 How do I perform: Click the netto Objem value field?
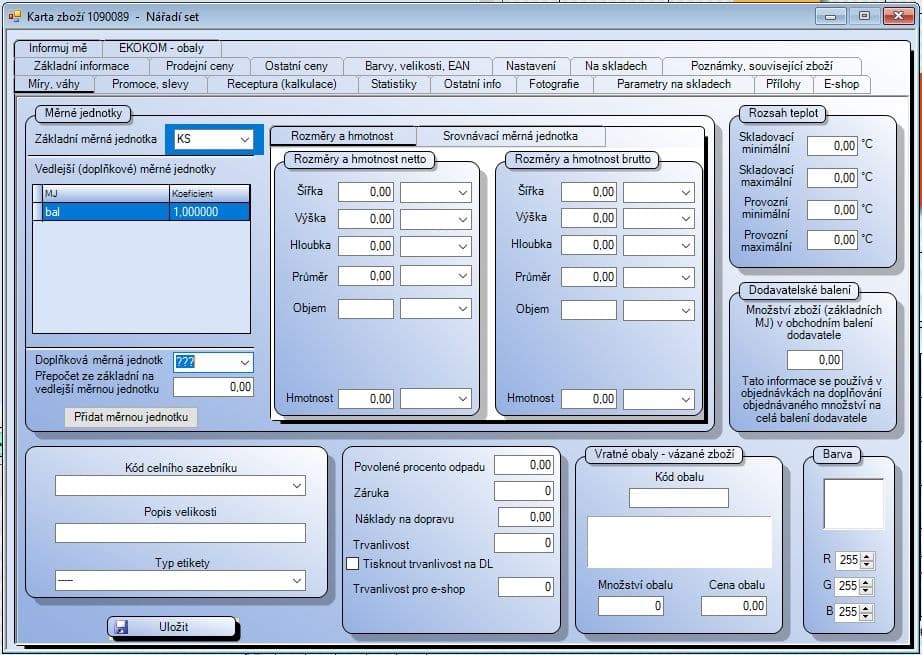[366, 309]
